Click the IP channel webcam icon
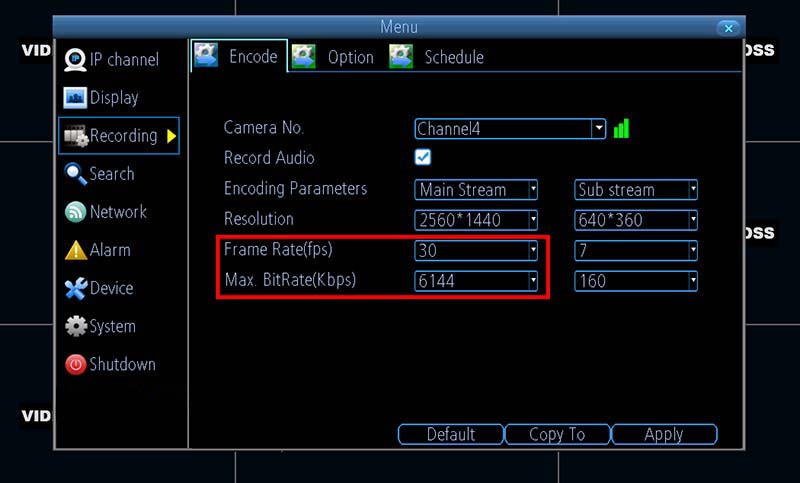Screen dimensions: 800x483 point(75,60)
